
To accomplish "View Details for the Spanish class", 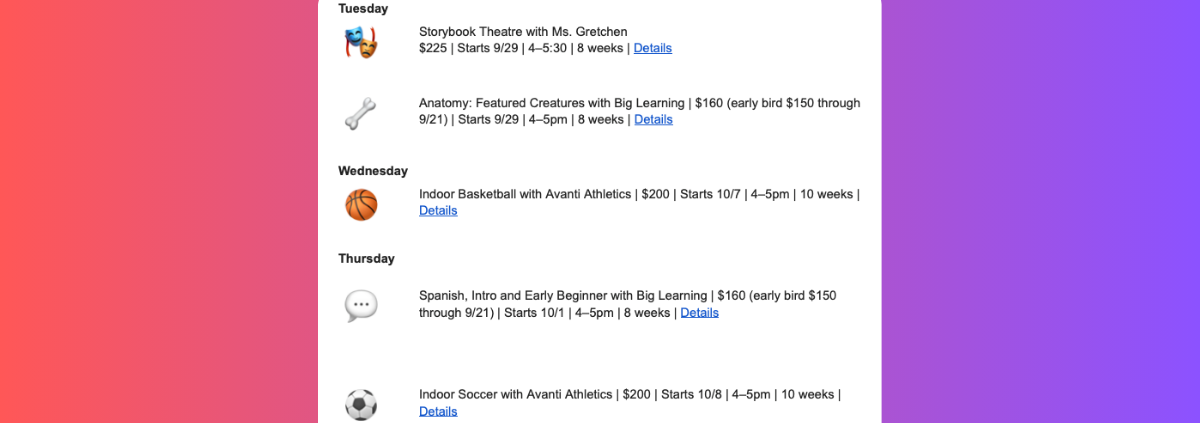I will [700, 312].
